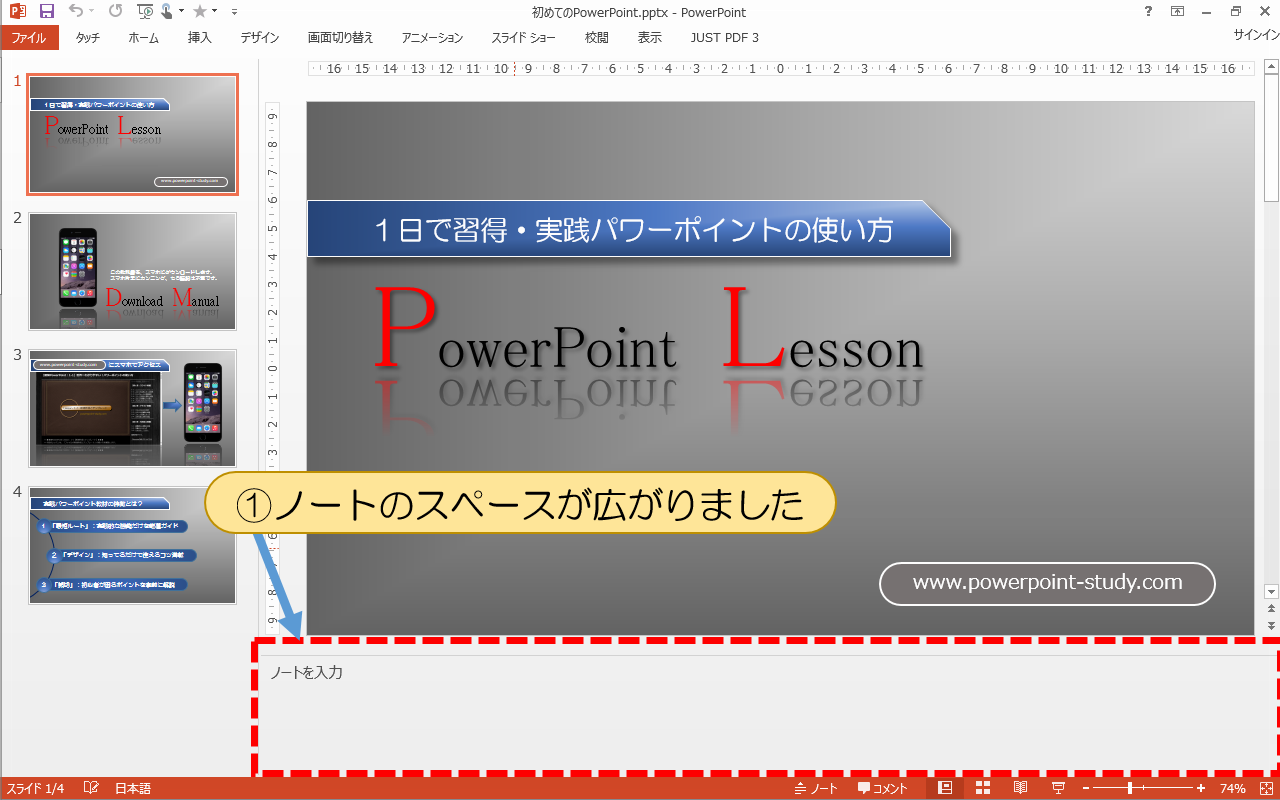Select slide 3 thumbnail
The image size is (1280, 800).
click(133, 408)
